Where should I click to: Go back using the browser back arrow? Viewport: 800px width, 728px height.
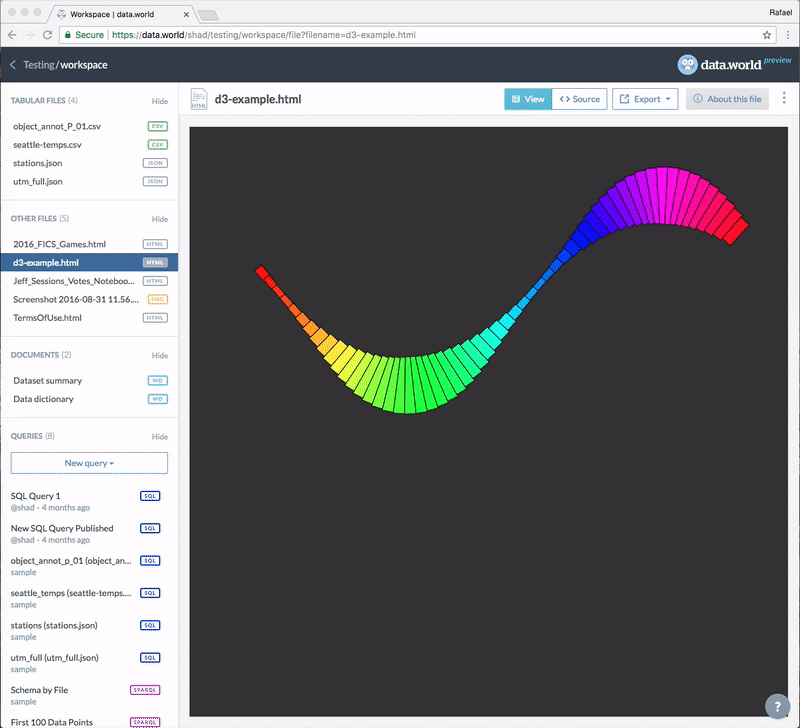point(13,35)
